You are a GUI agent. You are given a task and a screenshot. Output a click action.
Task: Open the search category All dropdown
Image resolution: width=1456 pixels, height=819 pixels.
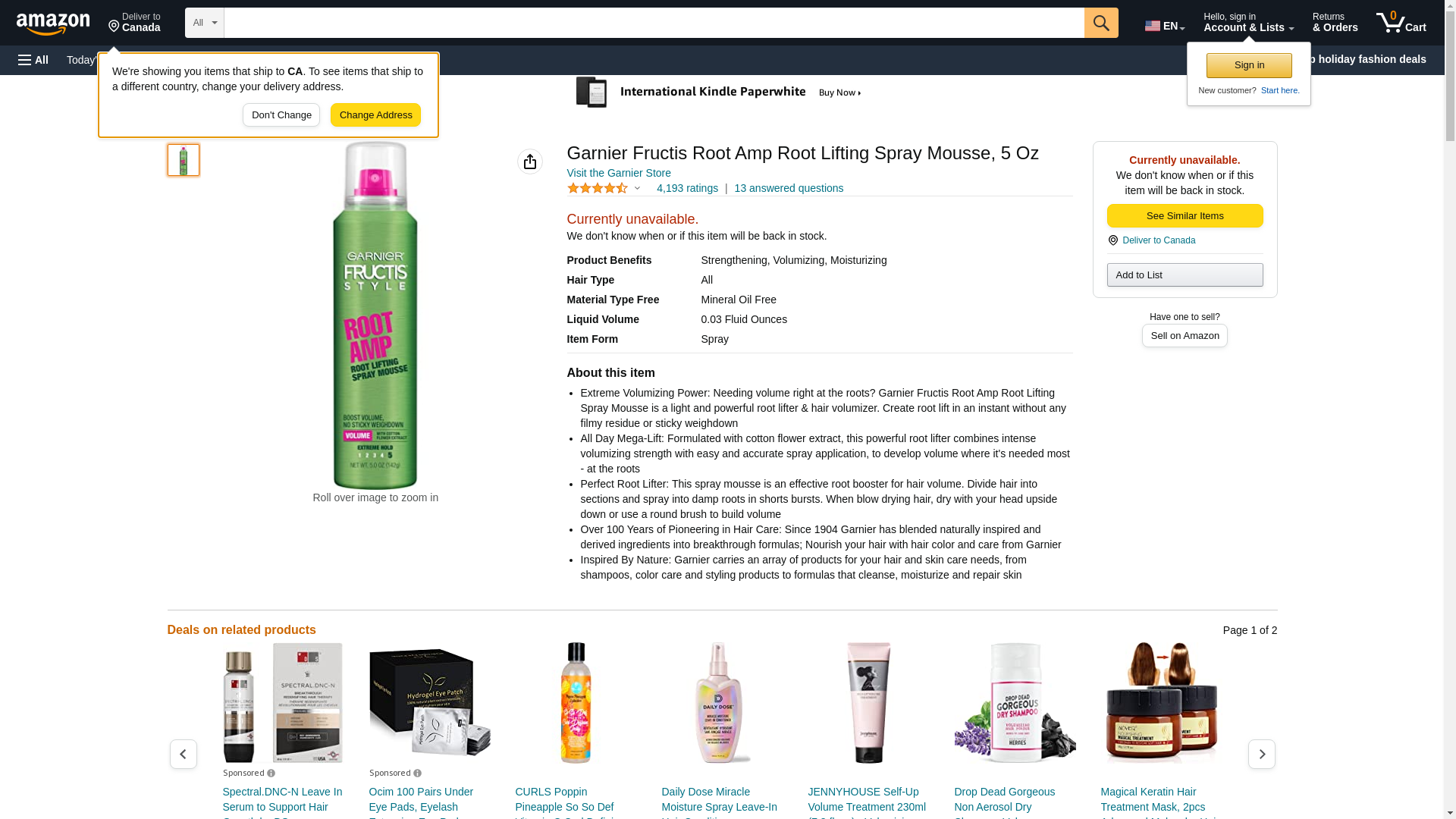[204, 23]
